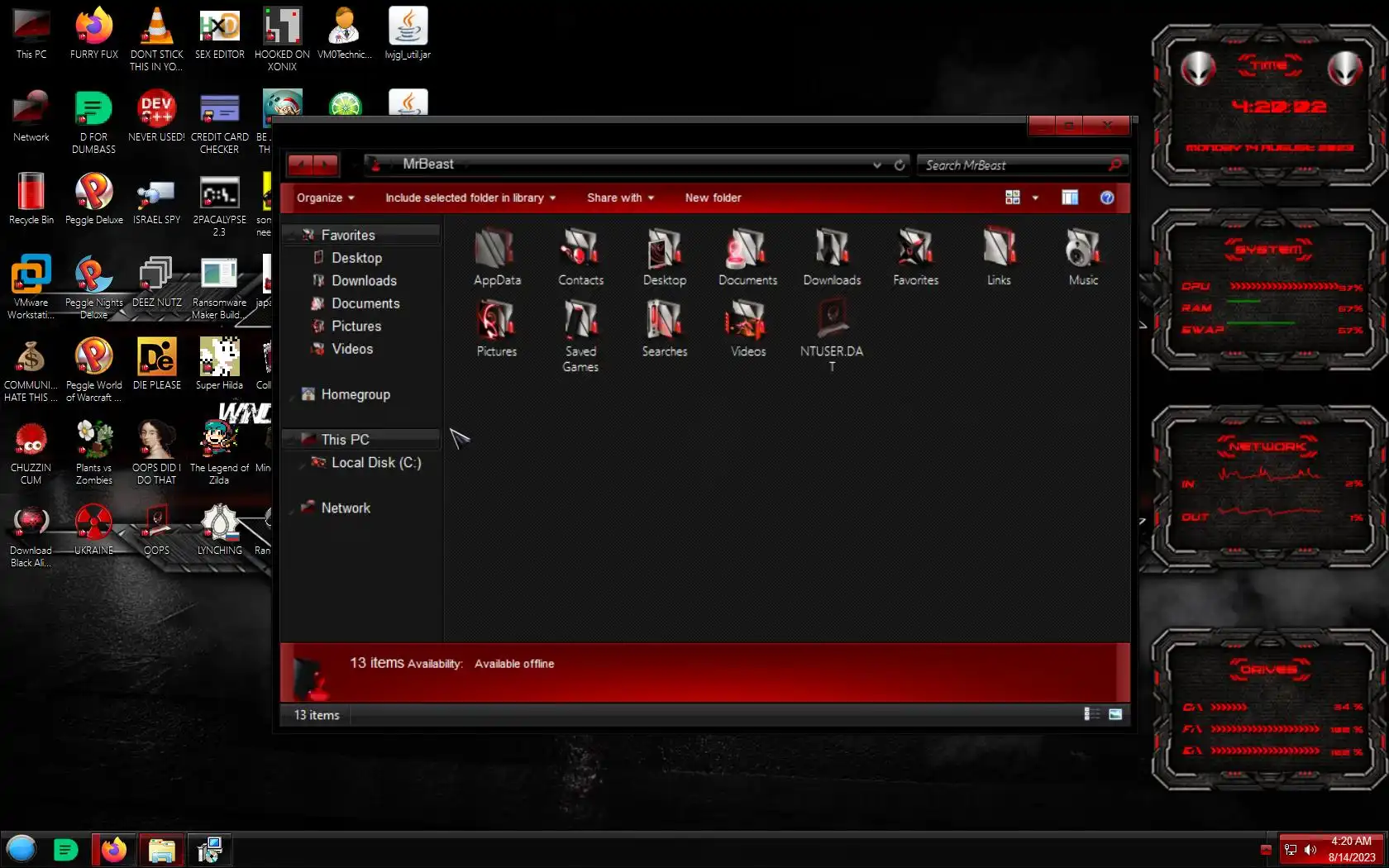Open the Organize menu
Screen dimensions: 1389x868
pyautogui.click(x=326, y=198)
